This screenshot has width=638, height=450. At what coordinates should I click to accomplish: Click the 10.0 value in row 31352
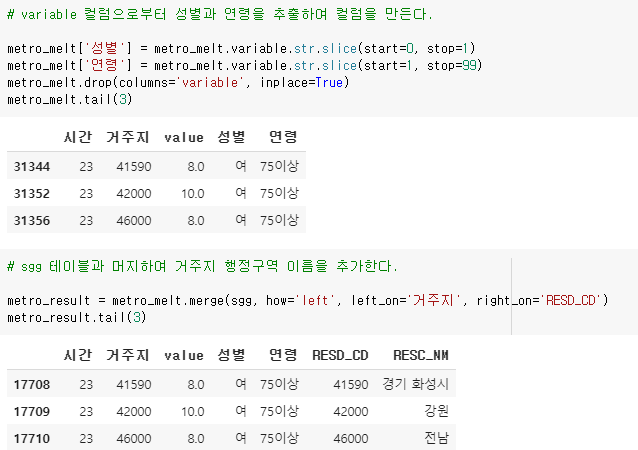193,194
